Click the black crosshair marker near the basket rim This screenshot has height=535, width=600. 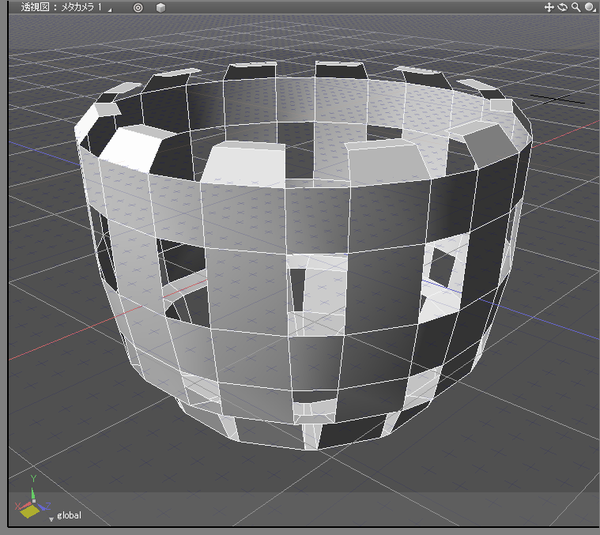(x=556, y=98)
